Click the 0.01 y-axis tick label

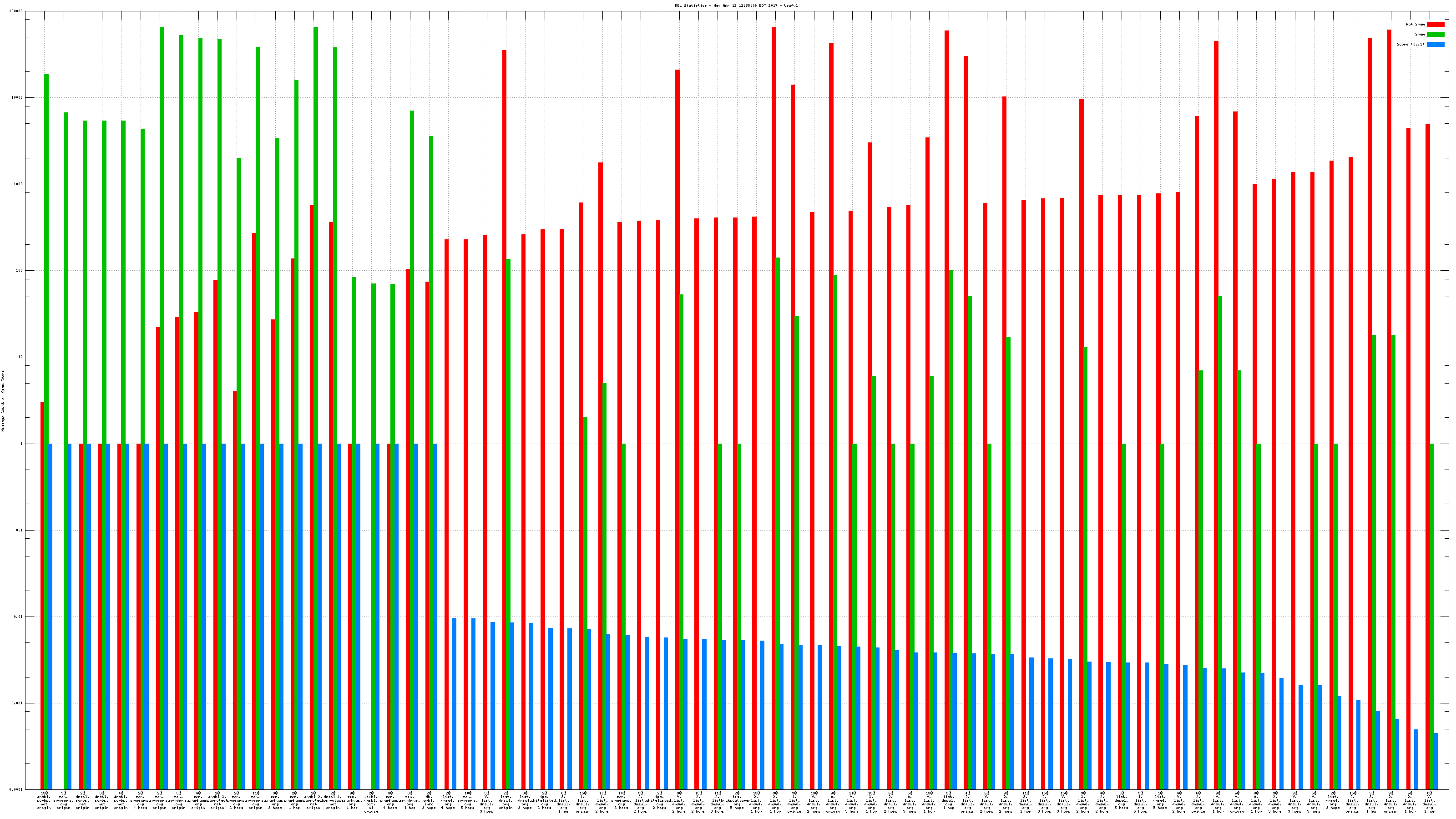pos(18,617)
